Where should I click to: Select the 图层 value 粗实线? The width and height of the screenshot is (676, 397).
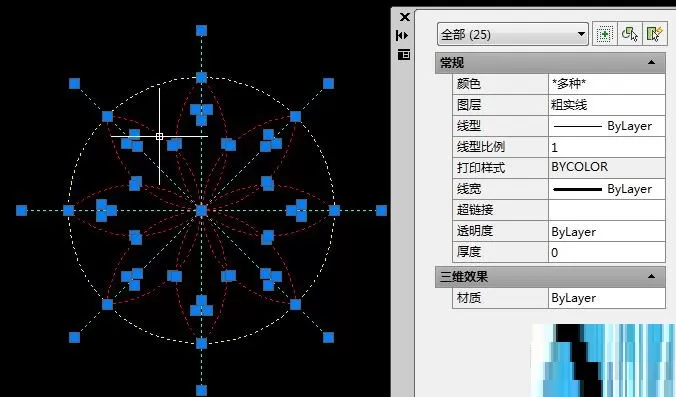point(607,105)
